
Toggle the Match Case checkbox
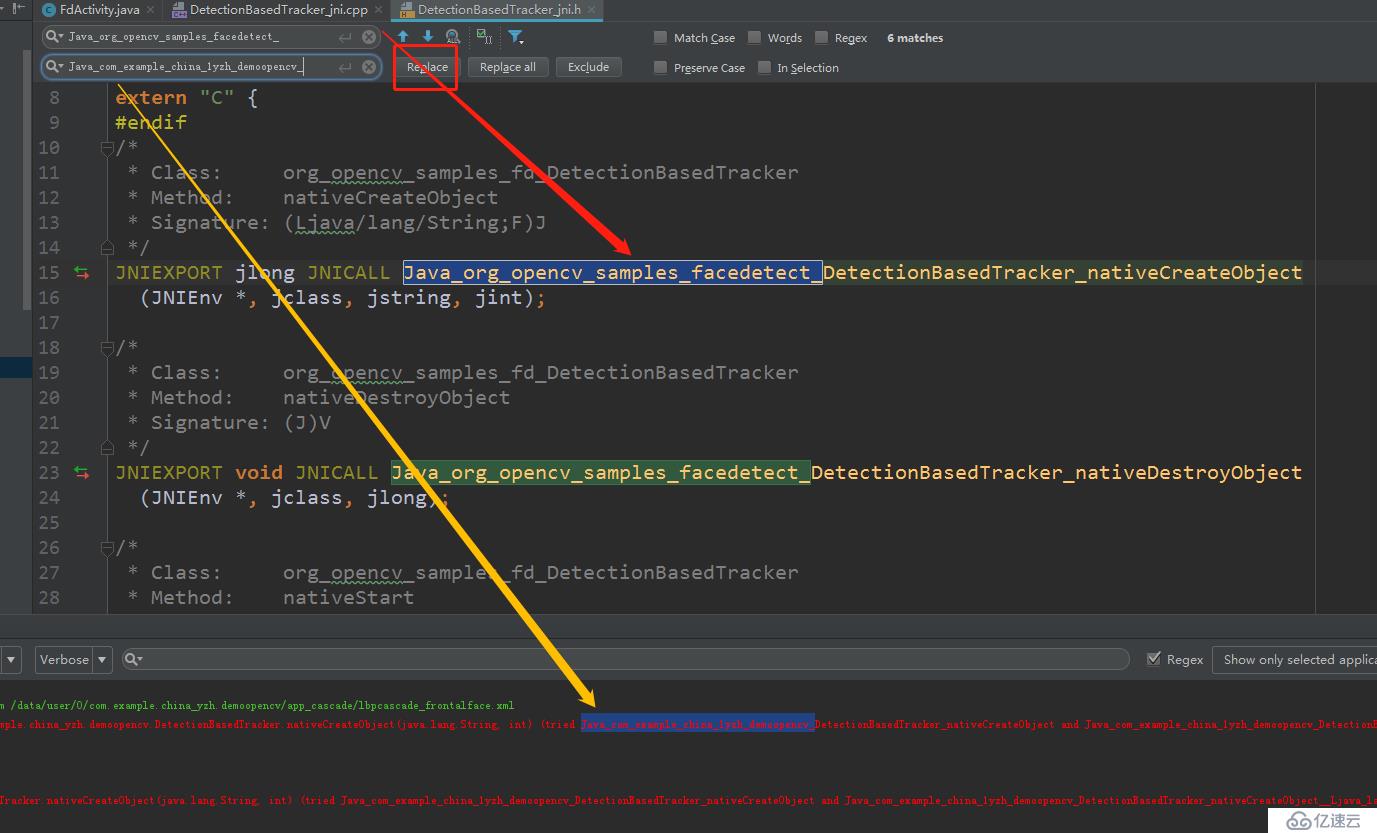pos(660,38)
